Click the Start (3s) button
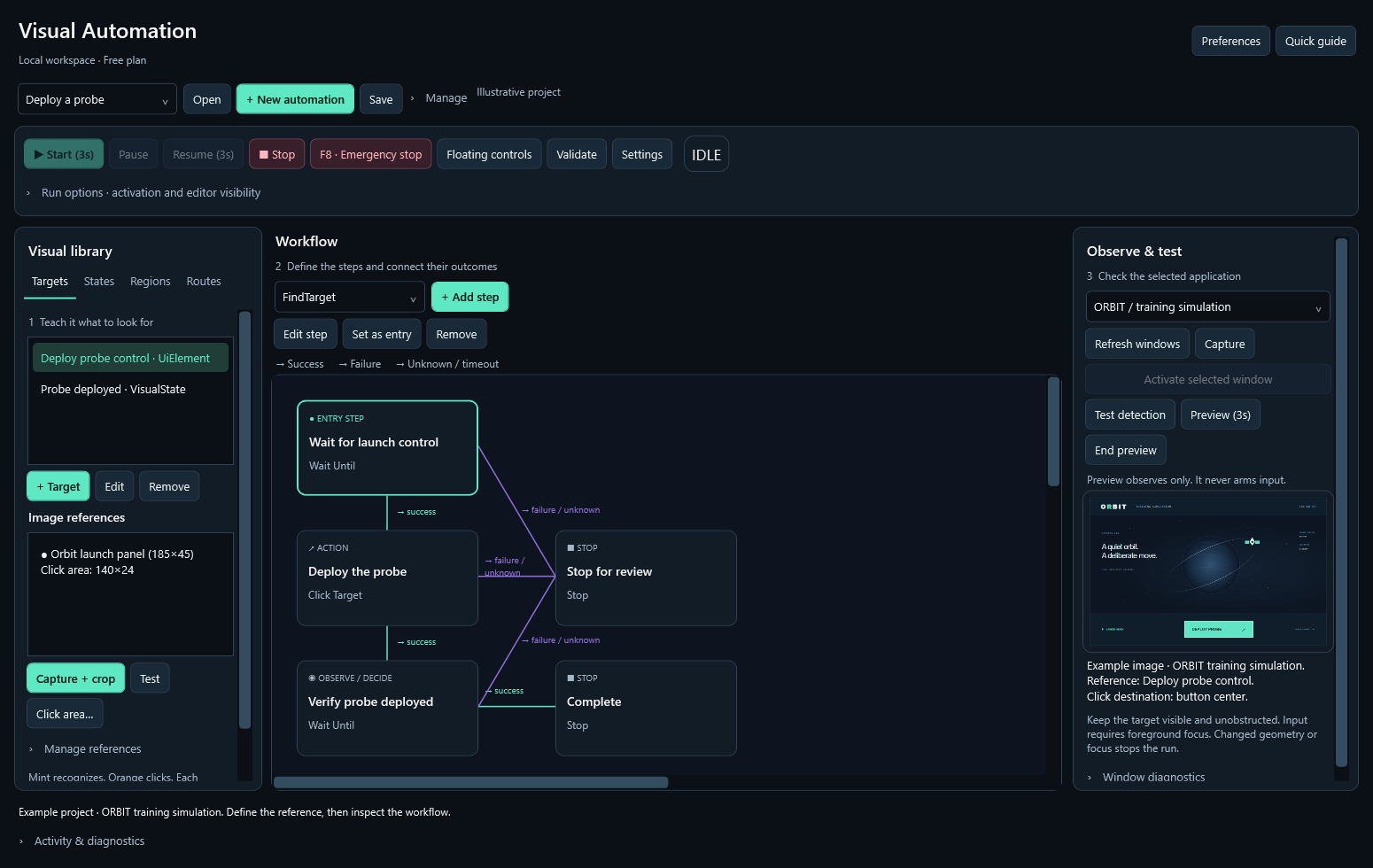Image resolution: width=1373 pixels, height=868 pixels. [x=64, y=154]
